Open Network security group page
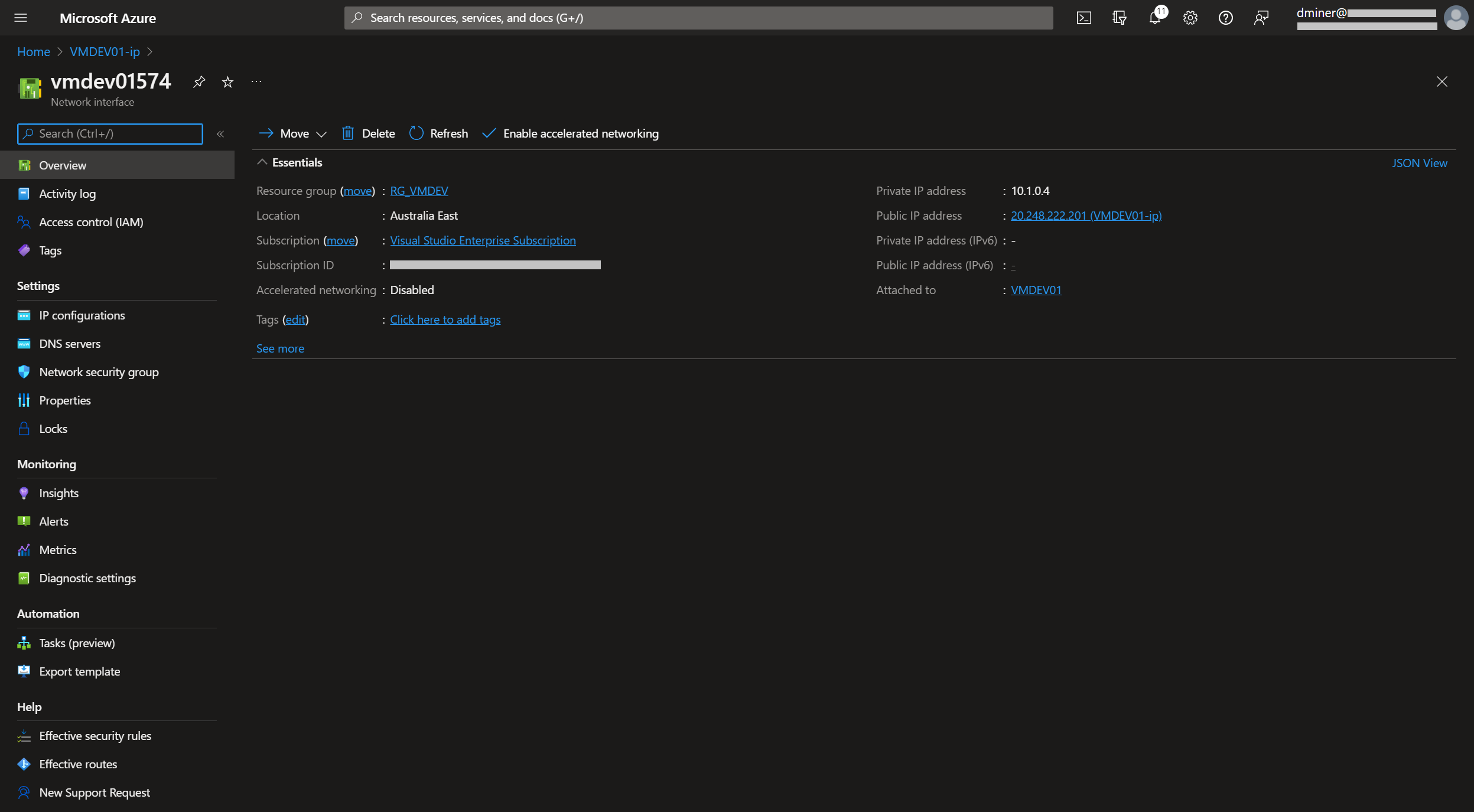Screen dimensions: 1474x812 99,372
